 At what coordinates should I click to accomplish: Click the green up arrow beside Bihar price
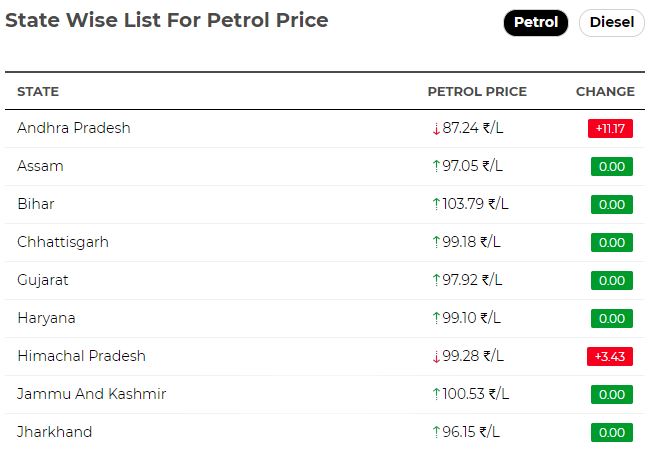tap(436, 204)
